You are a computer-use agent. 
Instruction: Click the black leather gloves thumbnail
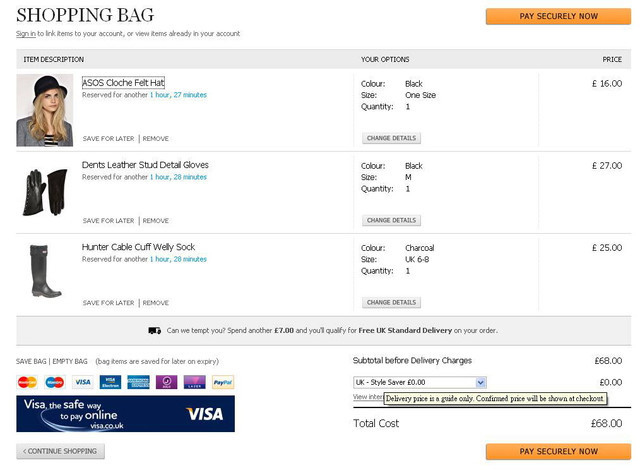pyautogui.click(x=44, y=192)
